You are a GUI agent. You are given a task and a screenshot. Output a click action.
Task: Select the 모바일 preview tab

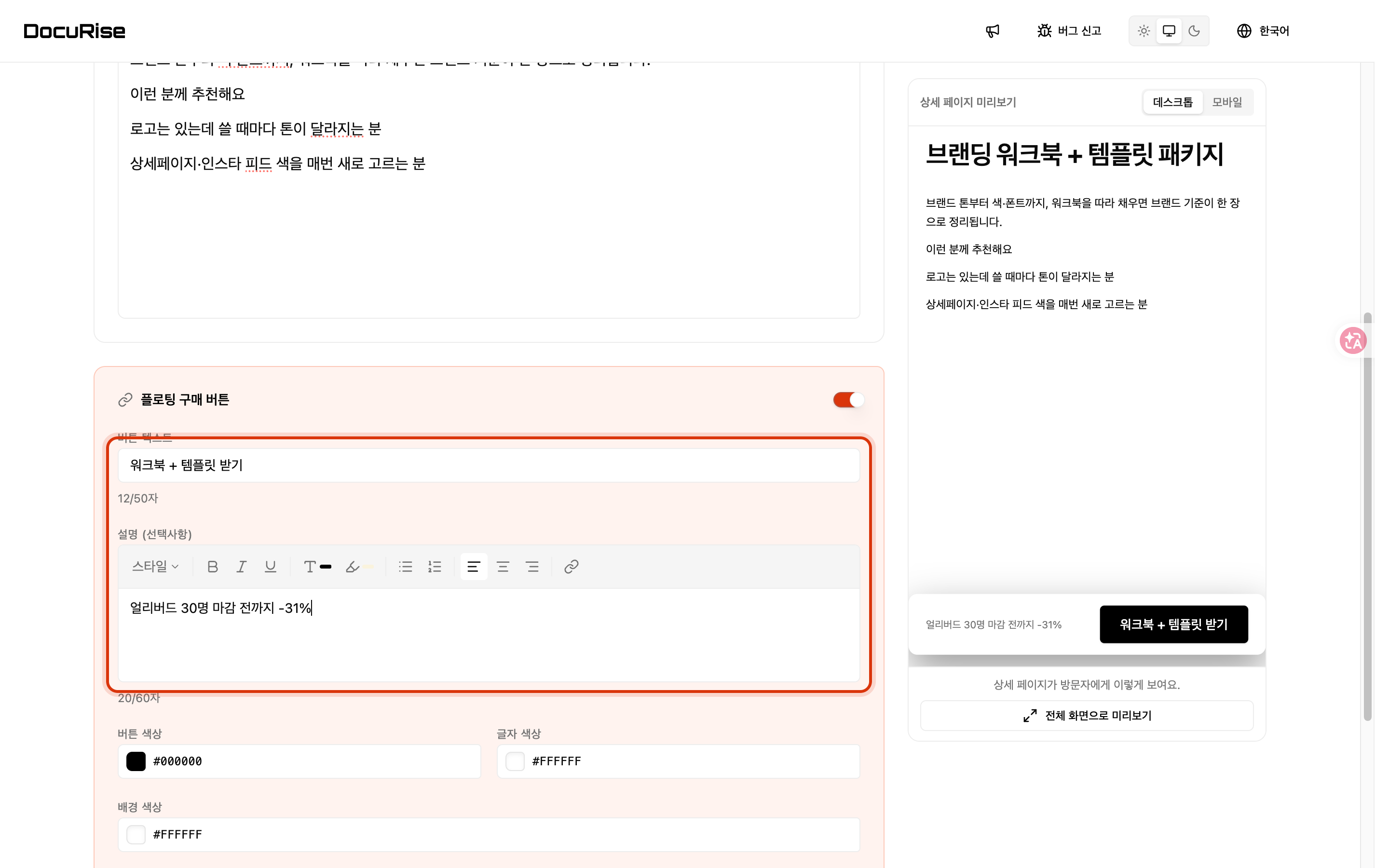(1227, 102)
